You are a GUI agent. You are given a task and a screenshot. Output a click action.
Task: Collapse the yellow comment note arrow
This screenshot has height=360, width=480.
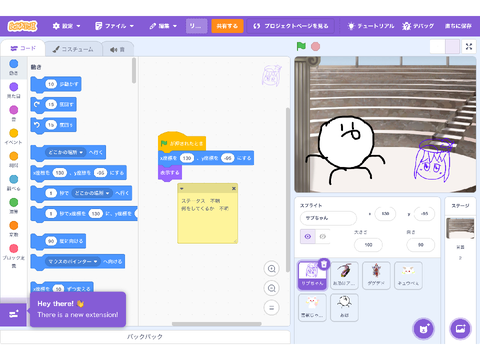[x=182, y=189]
